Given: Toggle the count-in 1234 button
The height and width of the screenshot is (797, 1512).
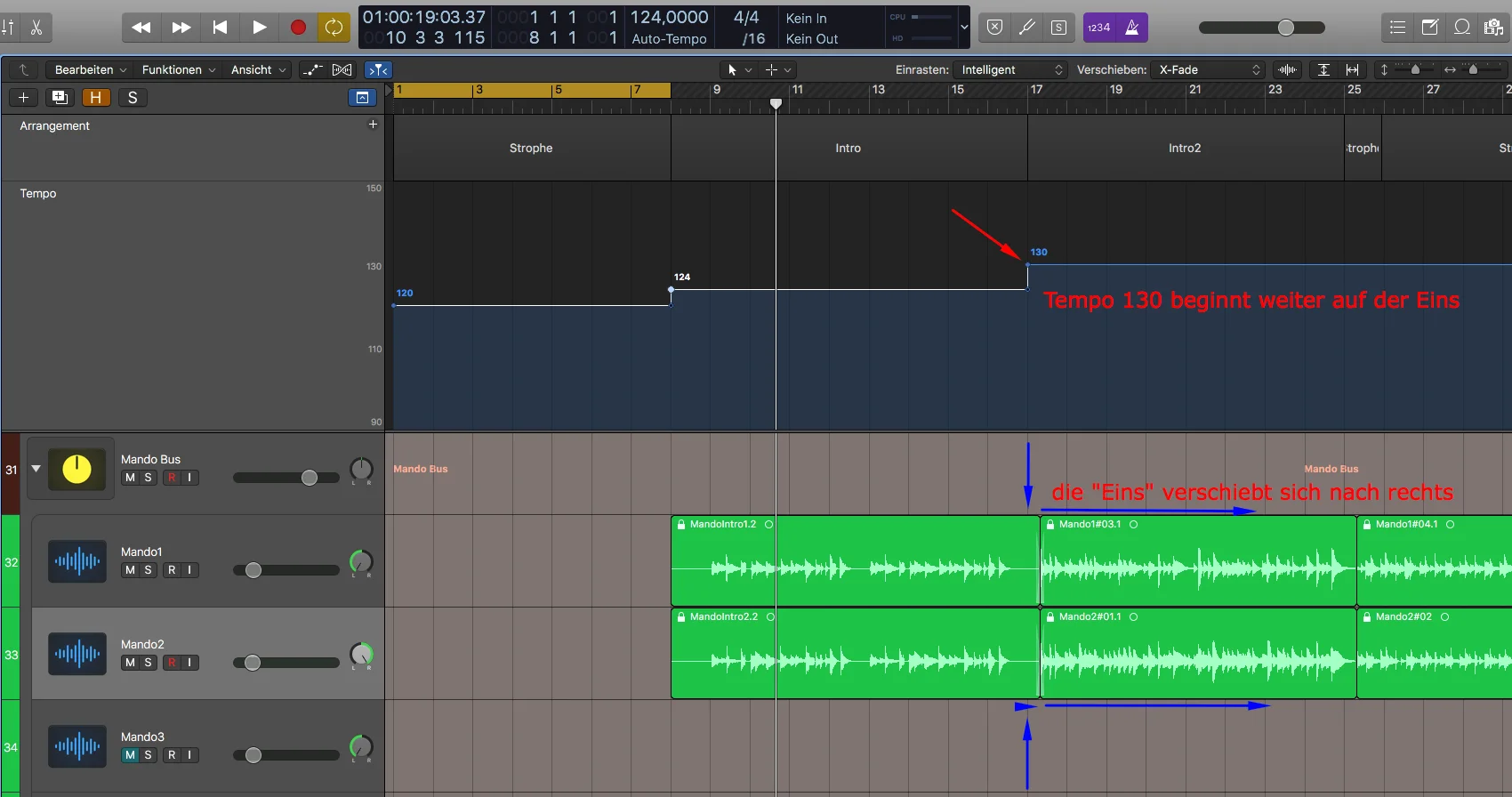Looking at the screenshot, I should coord(1099,28).
